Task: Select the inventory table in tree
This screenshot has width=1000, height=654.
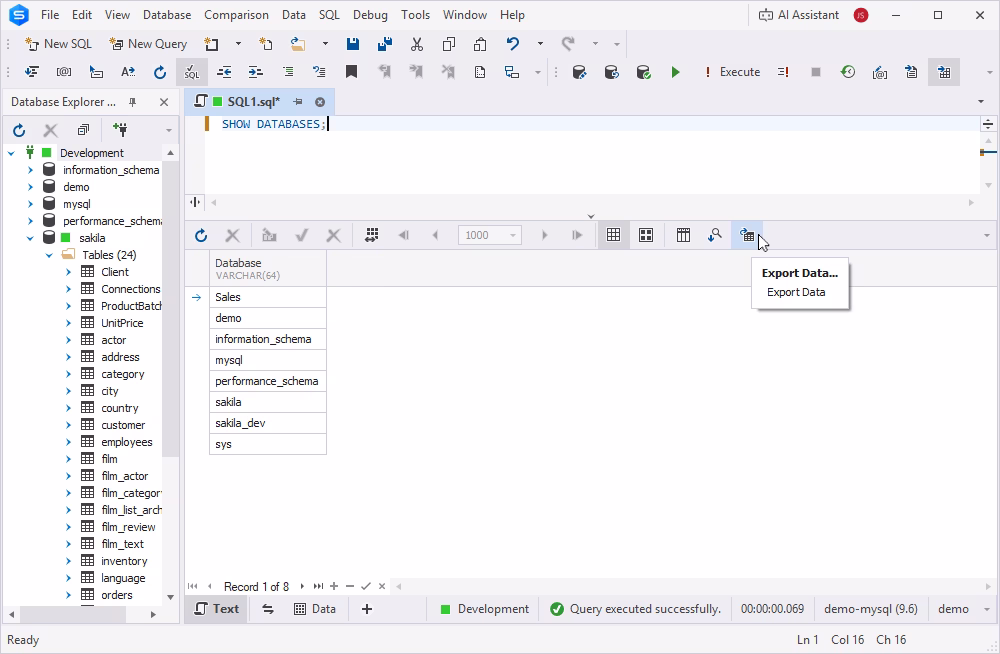Action: pyautogui.click(x=124, y=561)
